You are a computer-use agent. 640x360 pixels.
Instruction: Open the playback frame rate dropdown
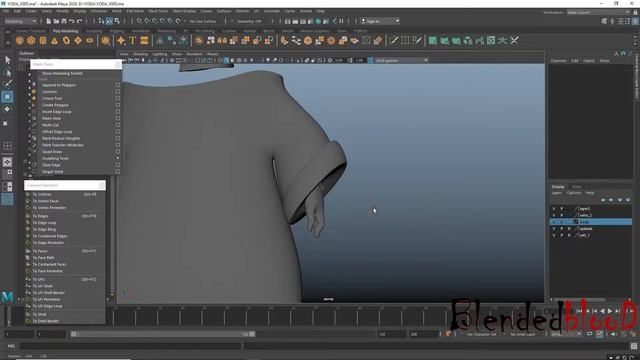pyautogui.click(x=566, y=334)
